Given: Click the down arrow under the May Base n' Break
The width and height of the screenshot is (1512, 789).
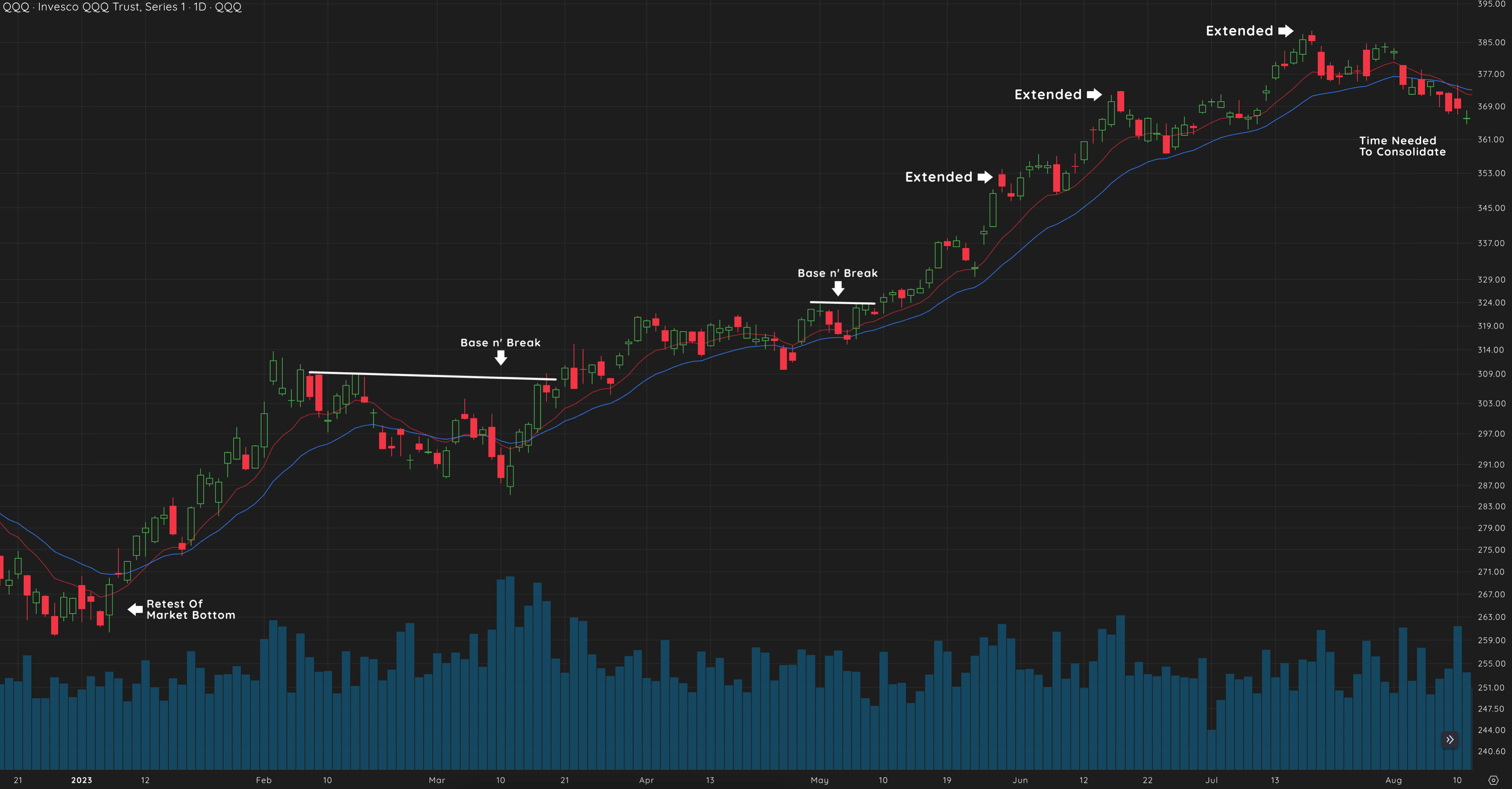Looking at the screenshot, I should pyautogui.click(x=838, y=288).
